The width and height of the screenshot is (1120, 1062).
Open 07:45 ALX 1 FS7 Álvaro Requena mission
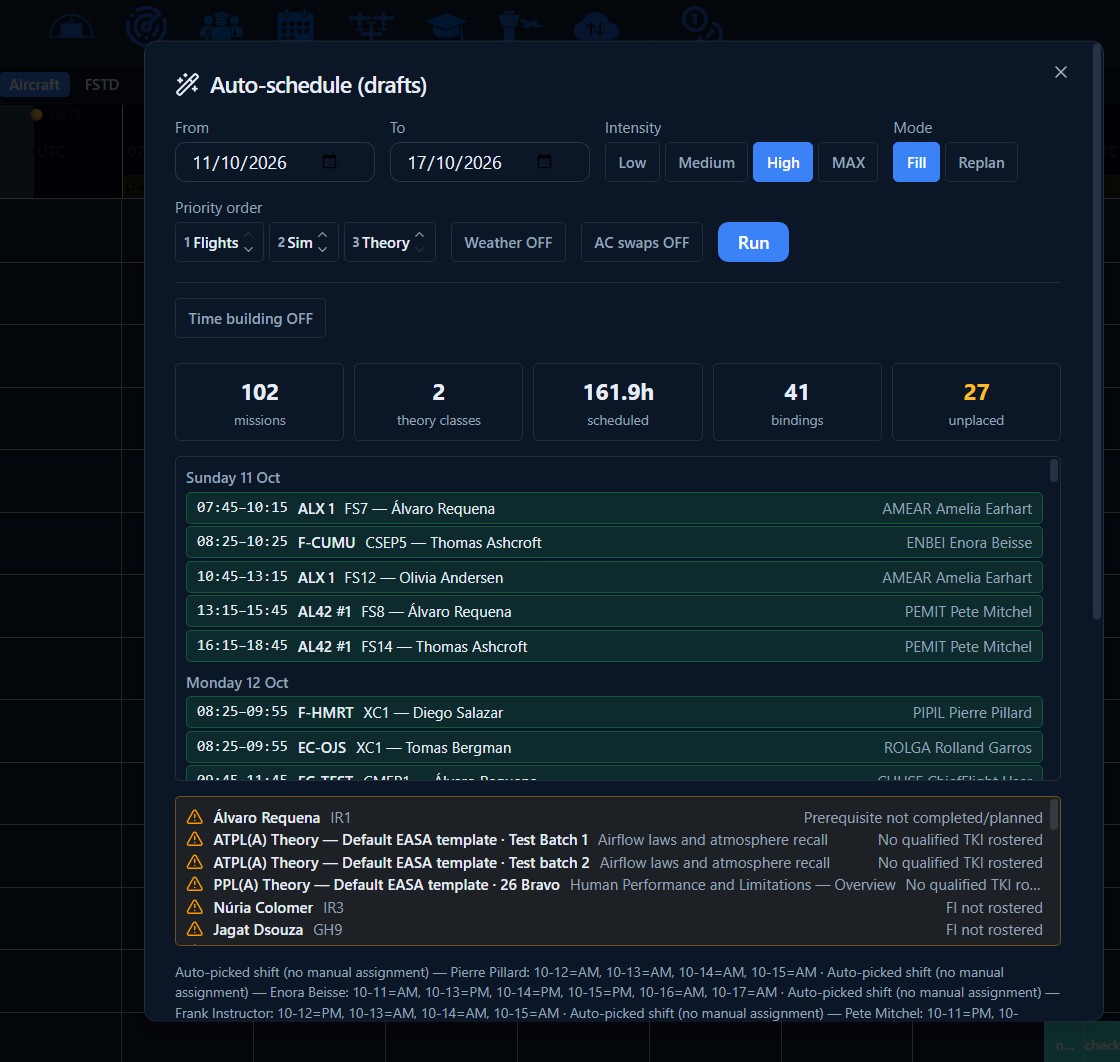point(614,508)
